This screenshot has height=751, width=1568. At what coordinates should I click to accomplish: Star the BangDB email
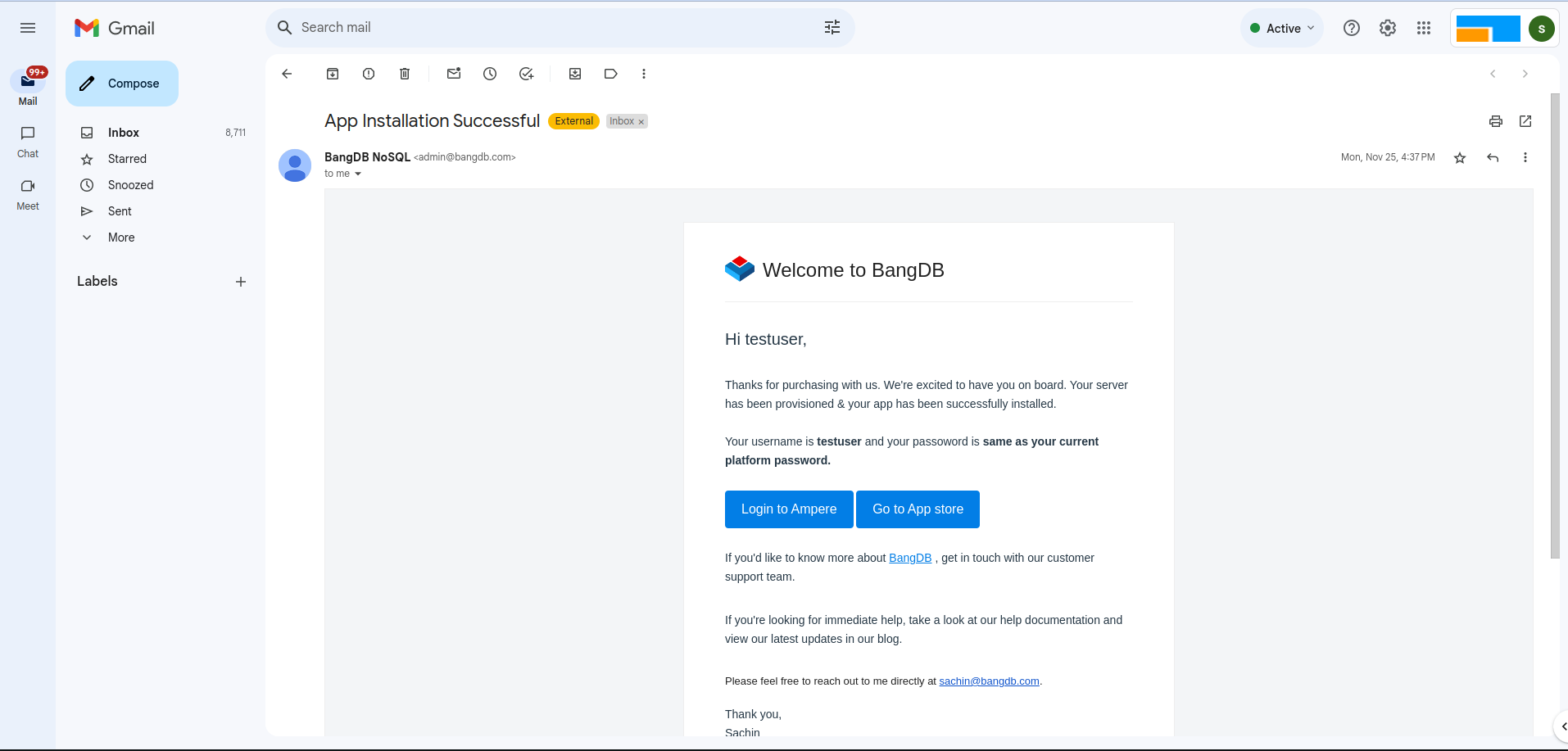(1460, 158)
